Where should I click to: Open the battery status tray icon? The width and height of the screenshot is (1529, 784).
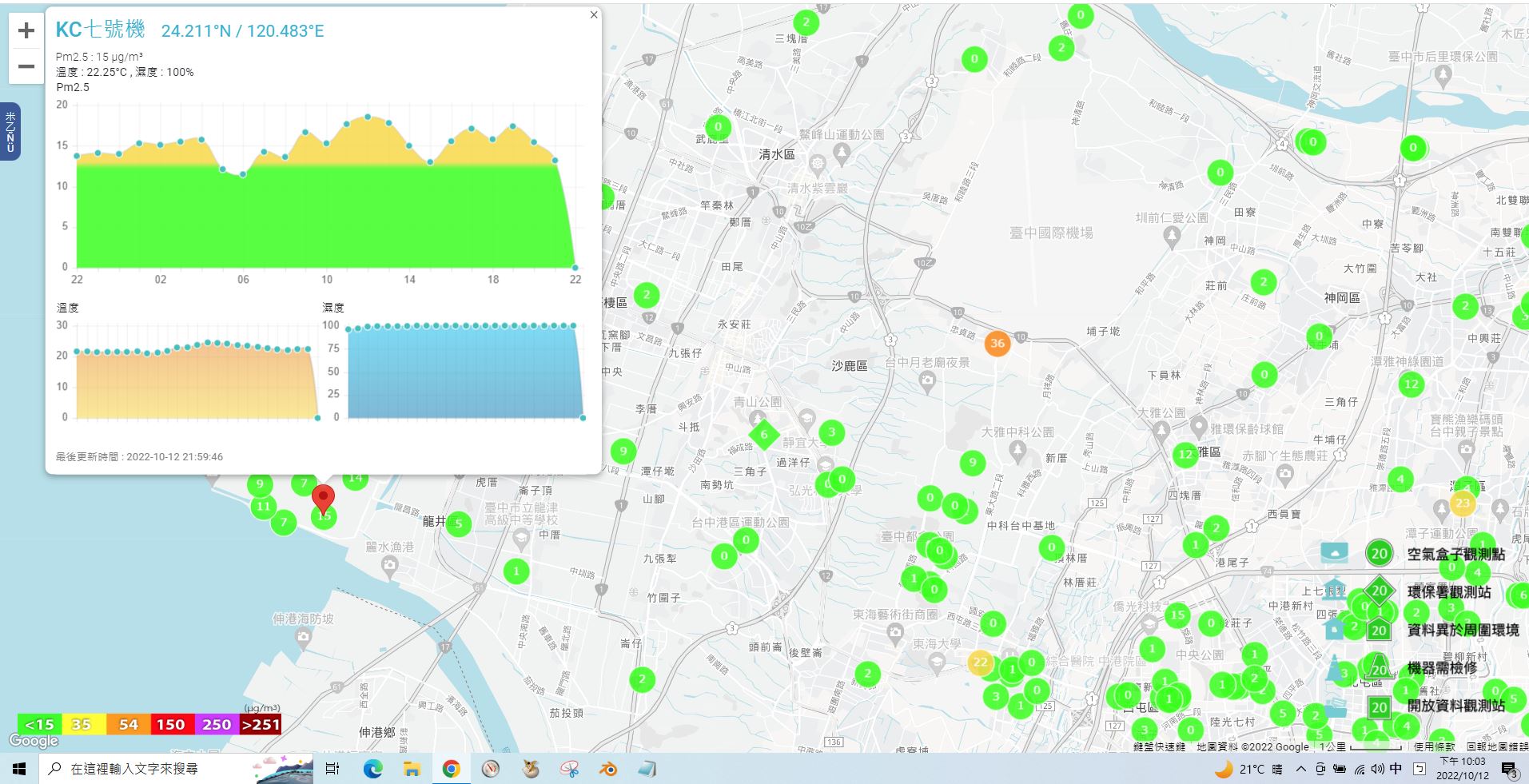[1339, 769]
